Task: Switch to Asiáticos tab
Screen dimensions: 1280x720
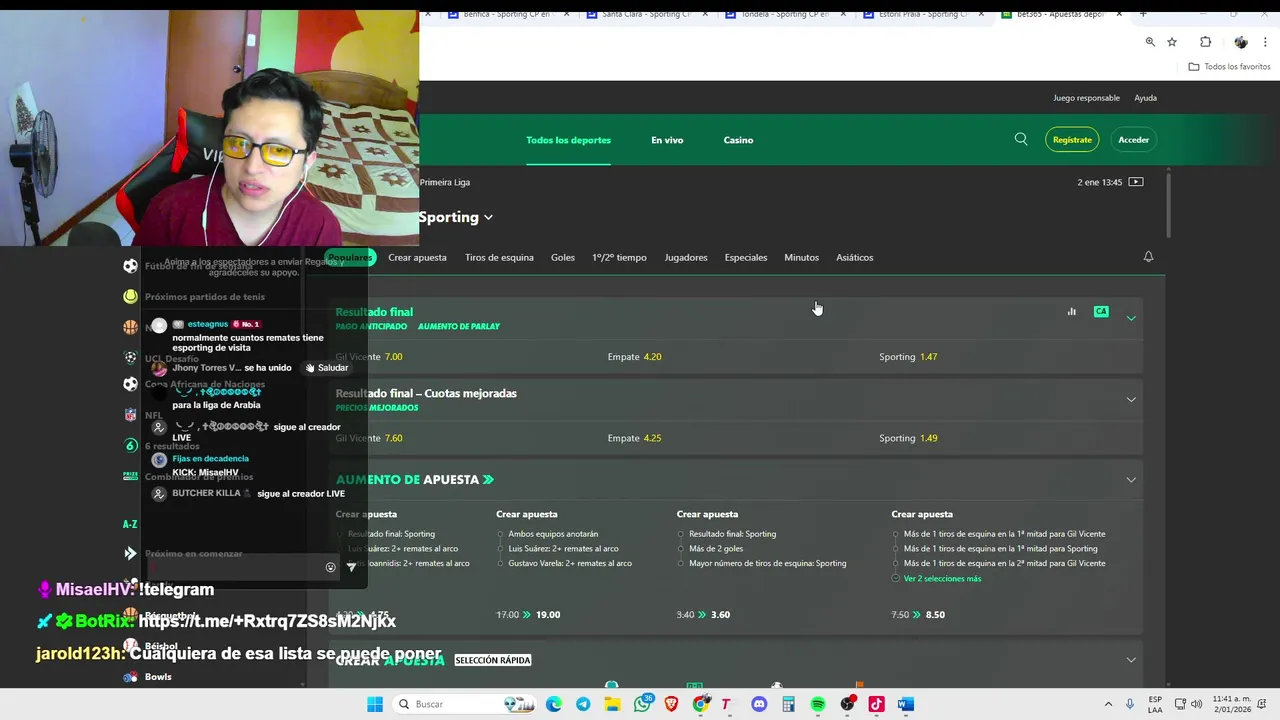Action: 855,257
